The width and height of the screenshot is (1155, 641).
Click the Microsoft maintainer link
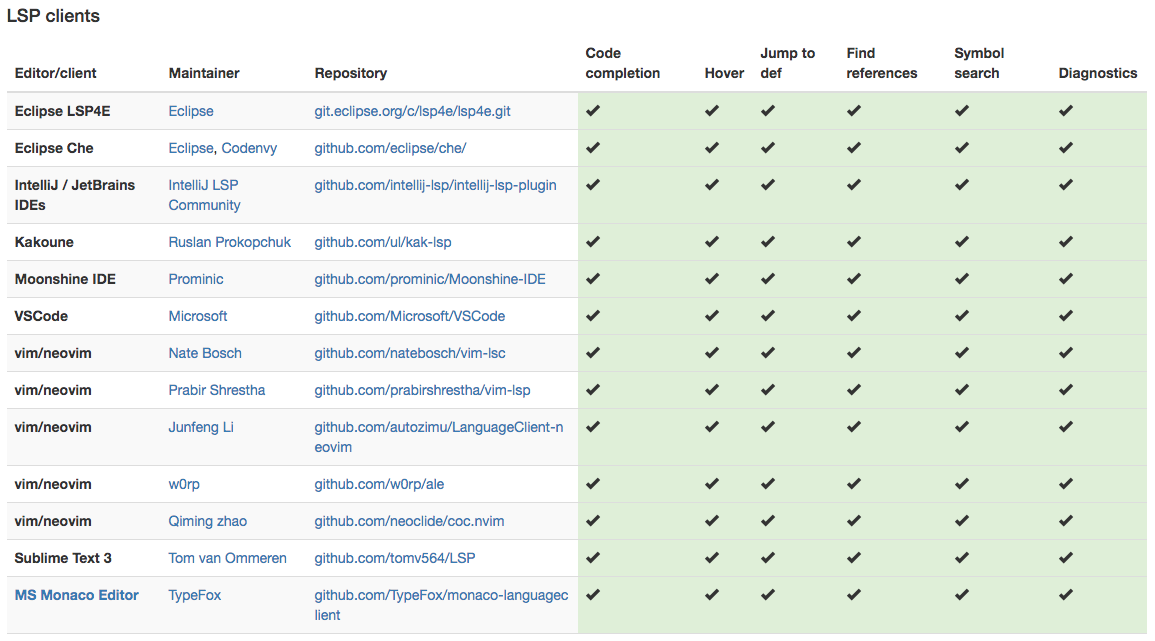[x=198, y=316]
